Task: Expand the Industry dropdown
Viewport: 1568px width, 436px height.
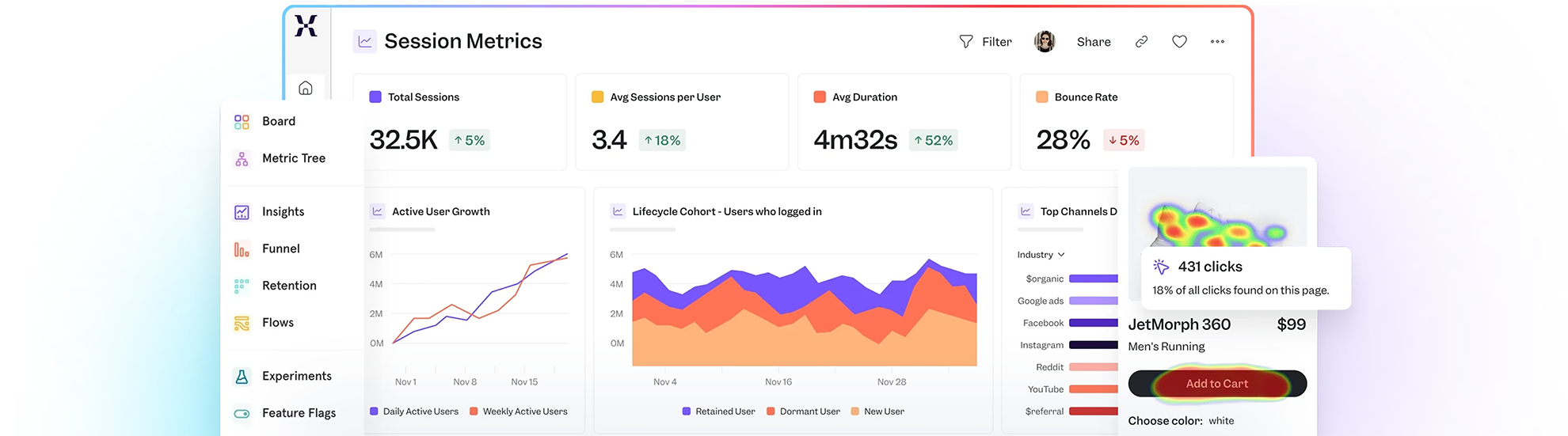Action: [1041, 255]
